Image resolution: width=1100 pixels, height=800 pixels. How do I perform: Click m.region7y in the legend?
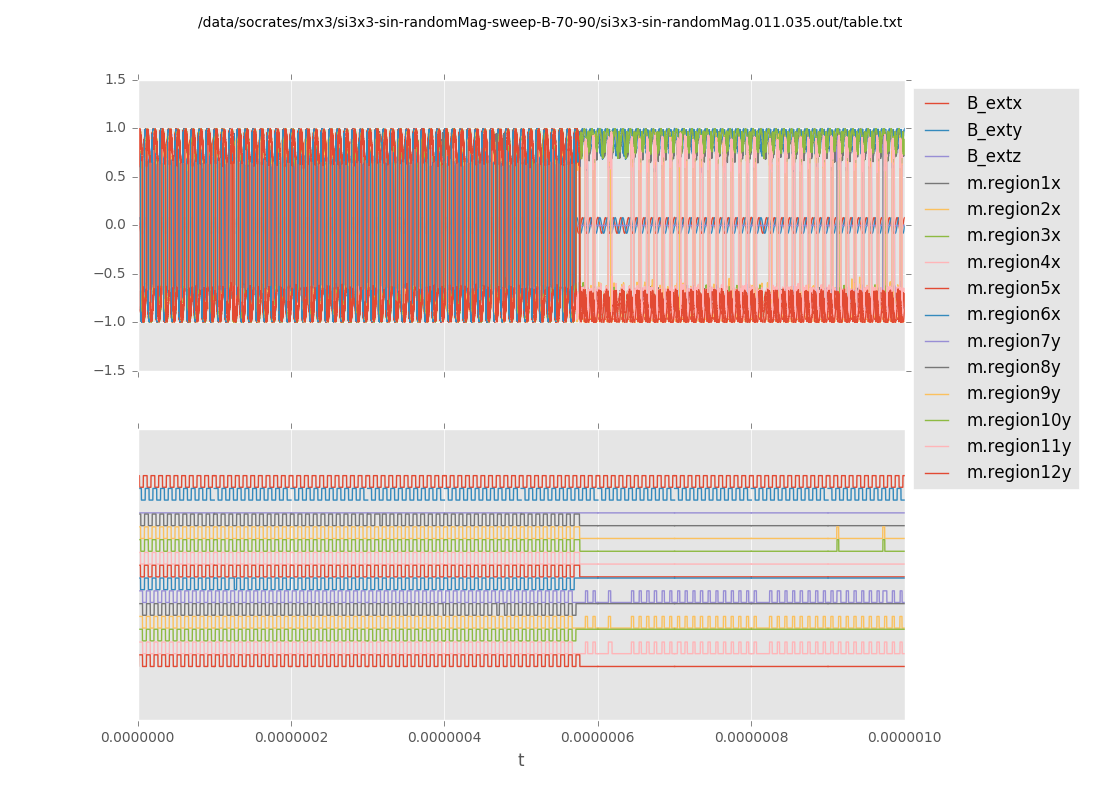click(1013, 341)
